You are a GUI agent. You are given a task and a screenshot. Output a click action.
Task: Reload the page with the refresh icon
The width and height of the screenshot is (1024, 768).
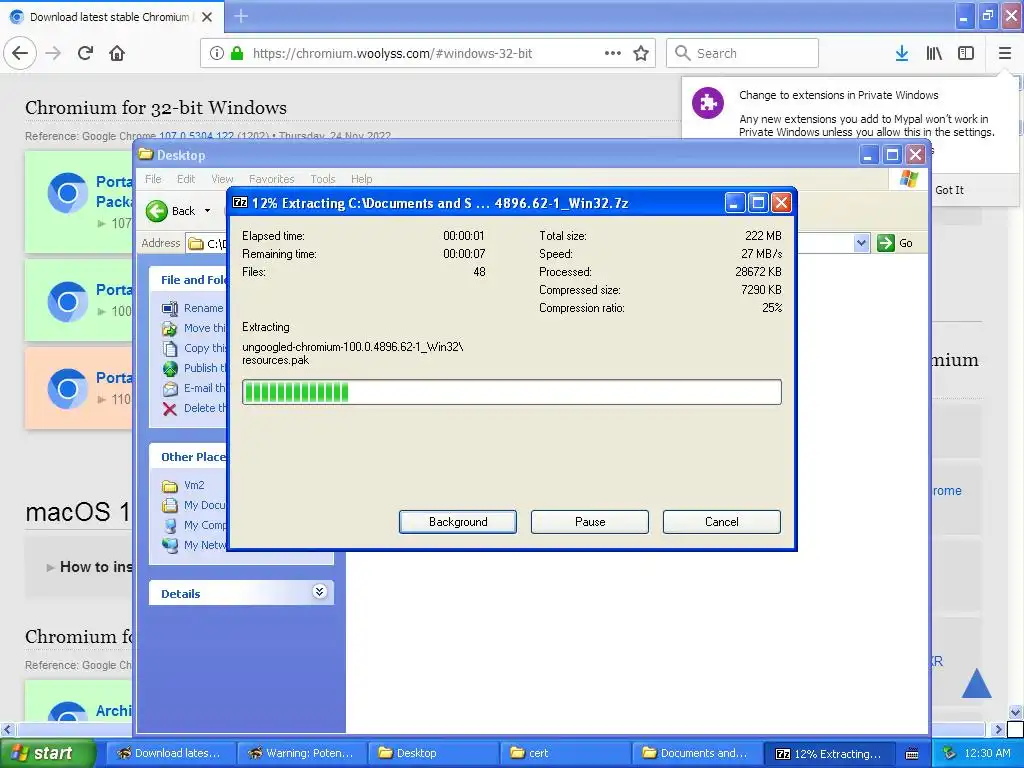(86, 53)
